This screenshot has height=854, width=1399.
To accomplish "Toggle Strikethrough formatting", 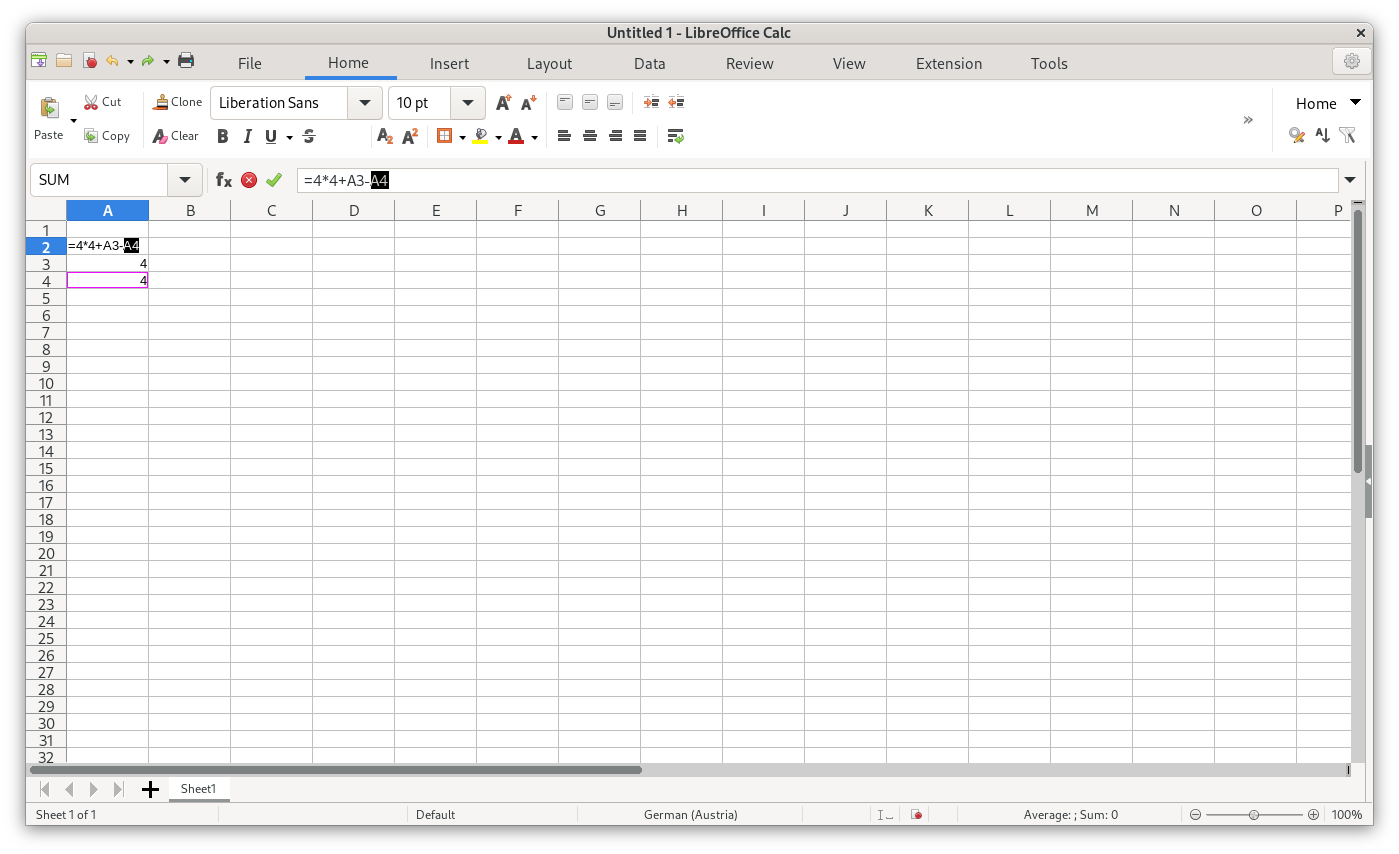I will click(x=309, y=136).
